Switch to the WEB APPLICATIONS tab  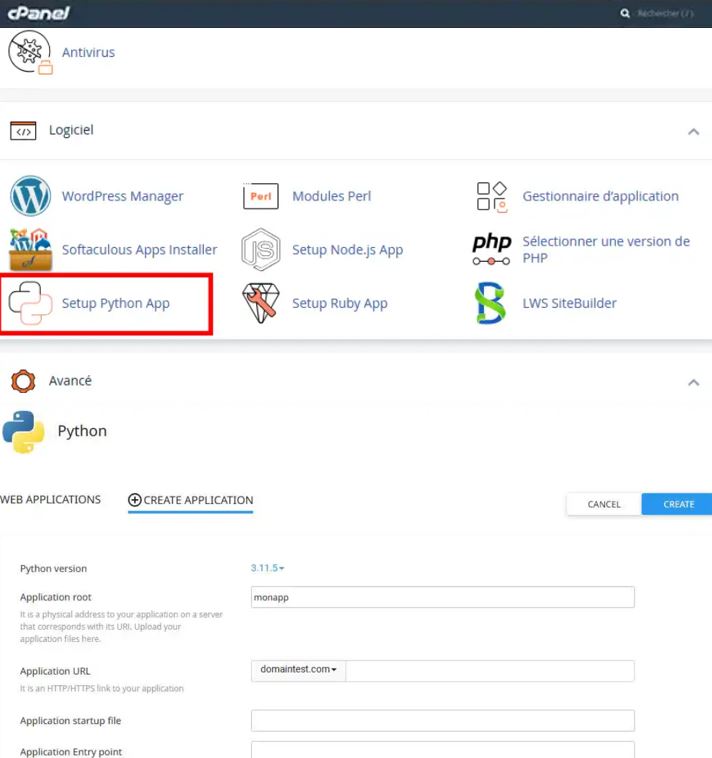[x=50, y=499]
